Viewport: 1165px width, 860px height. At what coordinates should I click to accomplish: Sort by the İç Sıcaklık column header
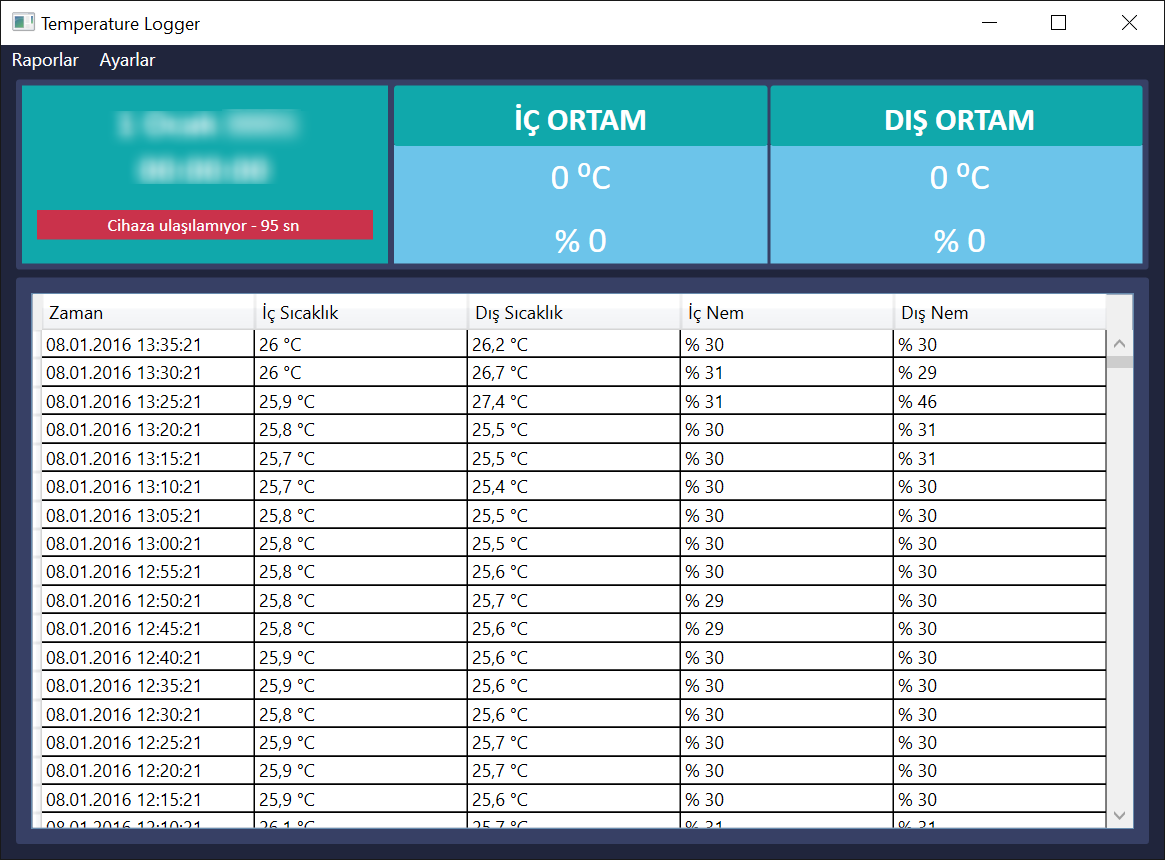361,313
